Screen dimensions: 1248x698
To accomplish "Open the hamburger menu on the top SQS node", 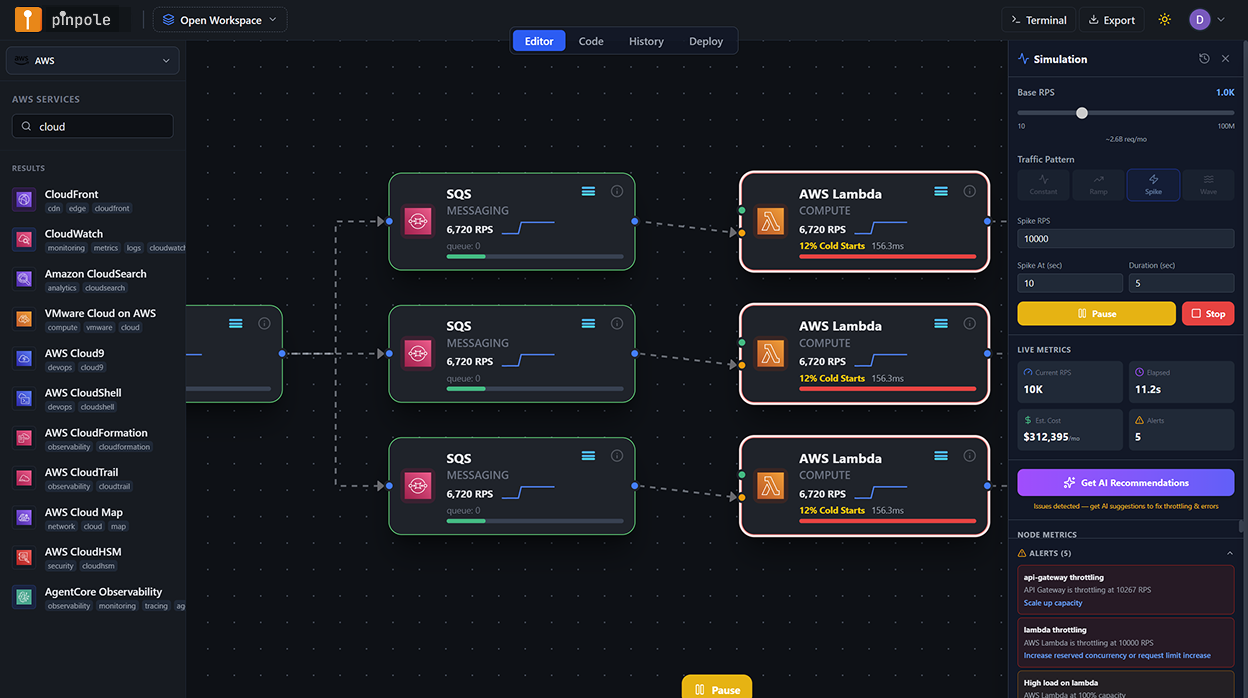I will click(x=588, y=191).
